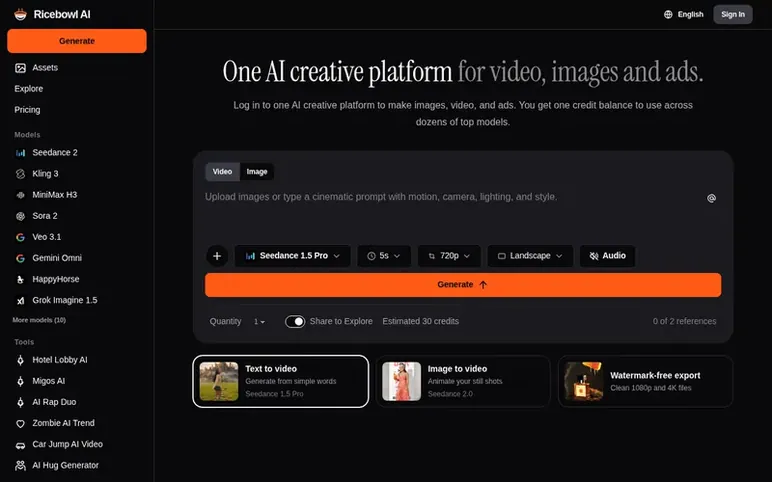Open the English language selector

pos(684,14)
